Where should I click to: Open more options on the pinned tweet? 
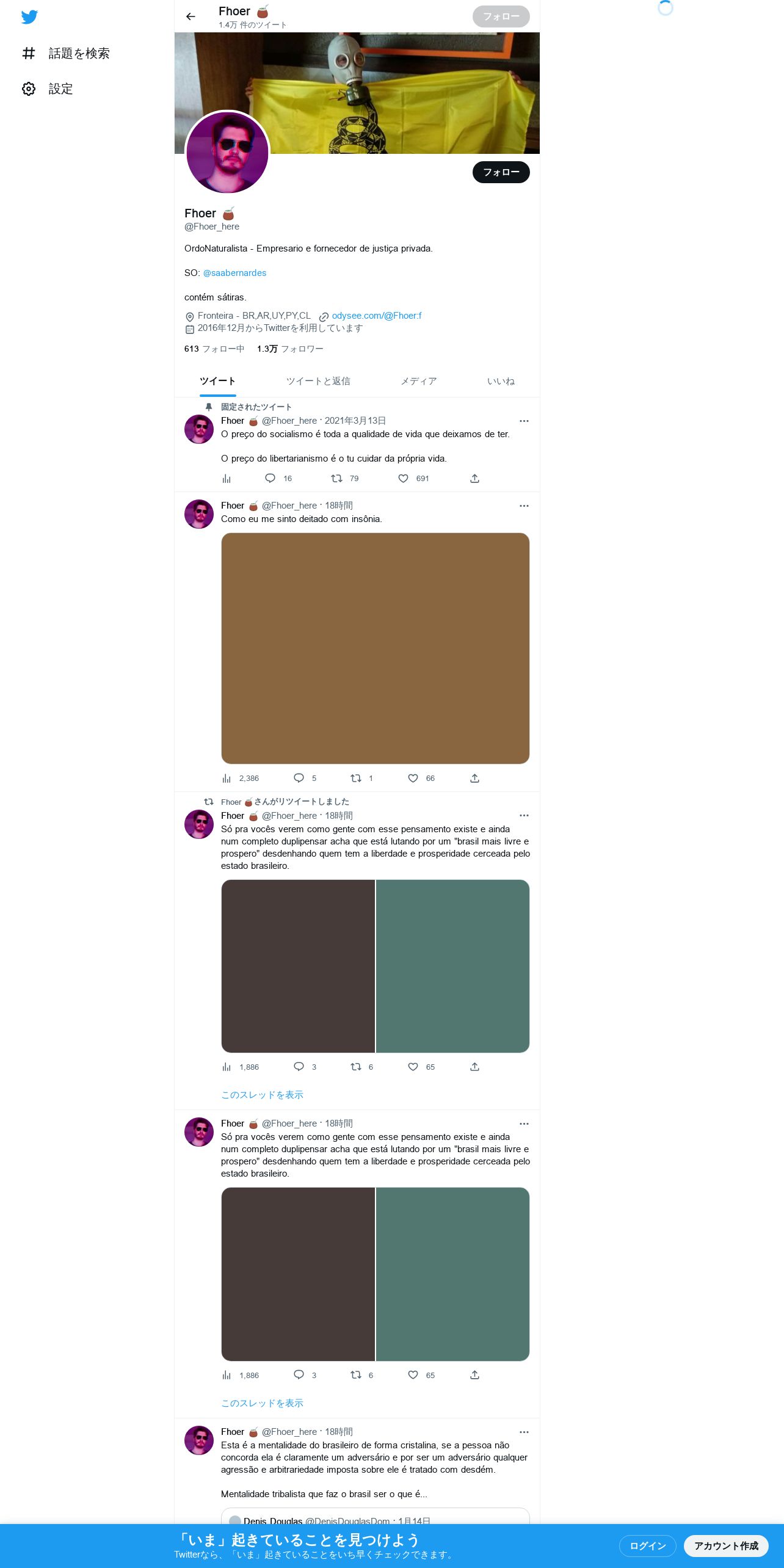click(x=524, y=421)
